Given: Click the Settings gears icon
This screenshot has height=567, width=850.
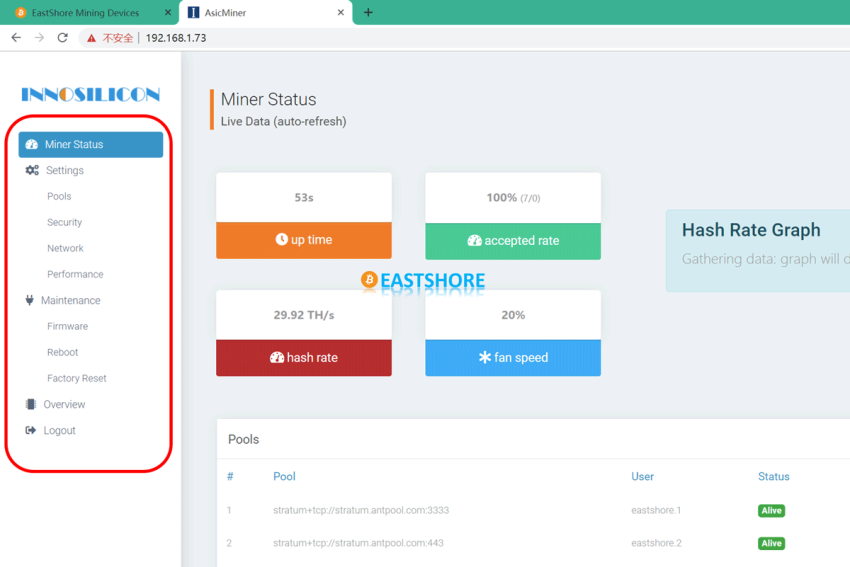Looking at the screenshot, I should point(32,171).
